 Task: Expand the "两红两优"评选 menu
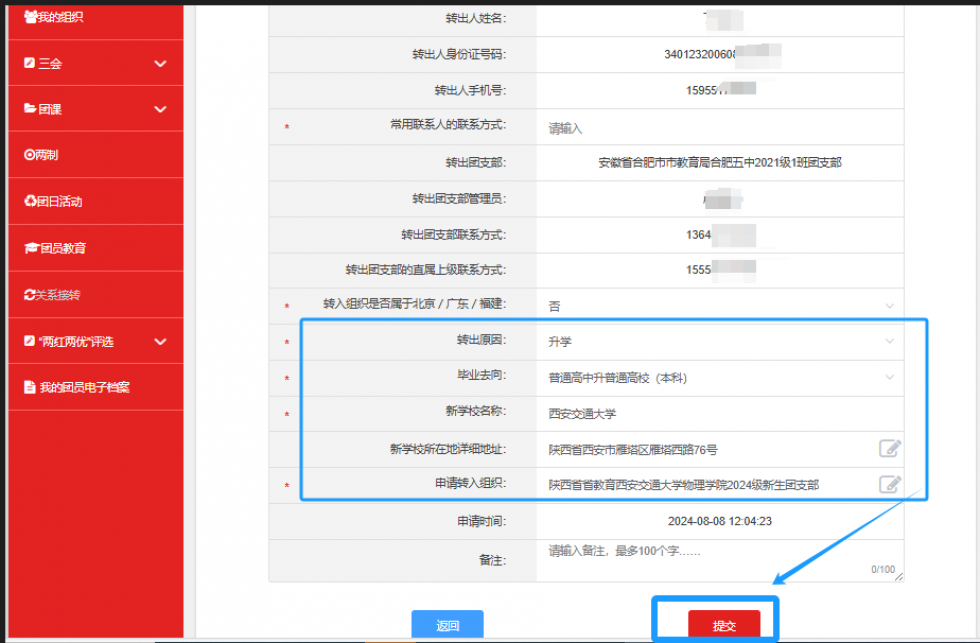(x=95, y=341)
